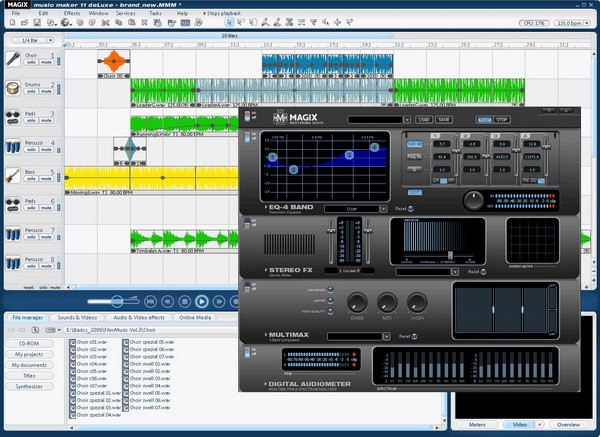The height and width of the screenshot is (437, 600).
Task: Solo the Choir track
Action: point(31,62)
